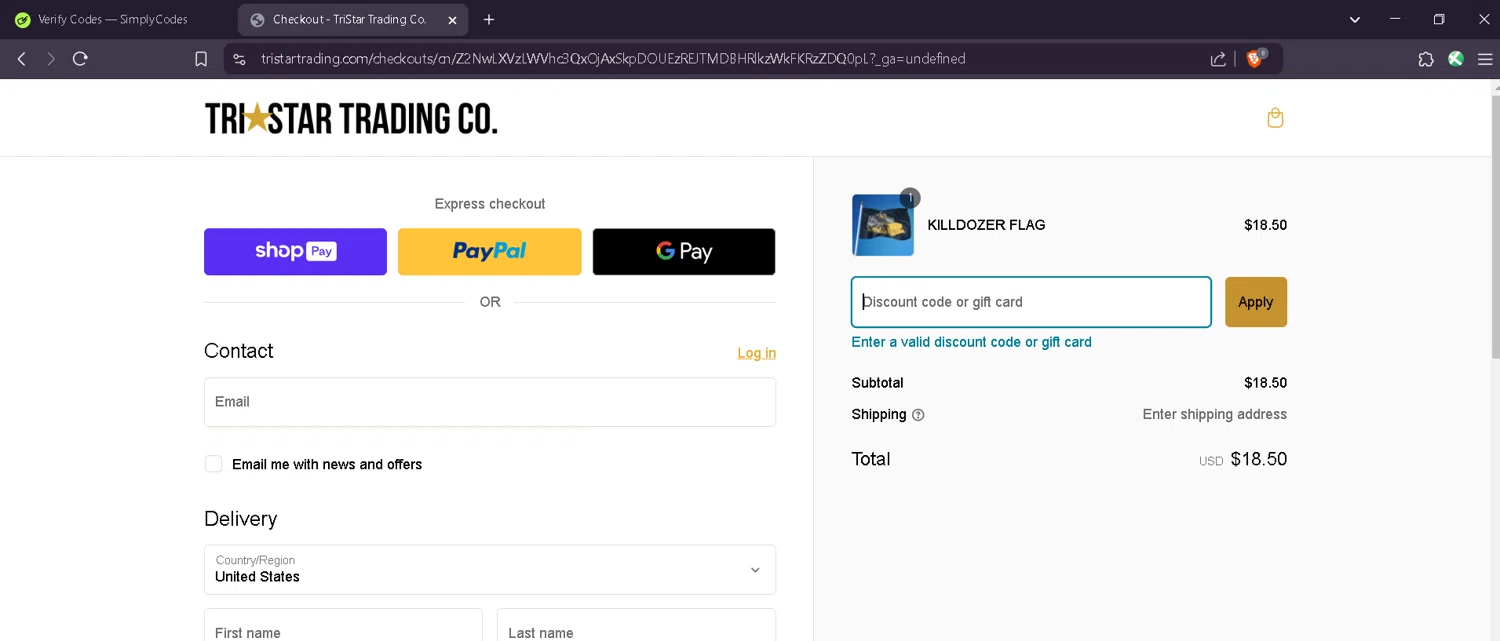Select the Checkout - TriStar Trading Co. tab
The width and height of the screenshot is (1500, 641).
pyautogui.click(x=350, y=19)
